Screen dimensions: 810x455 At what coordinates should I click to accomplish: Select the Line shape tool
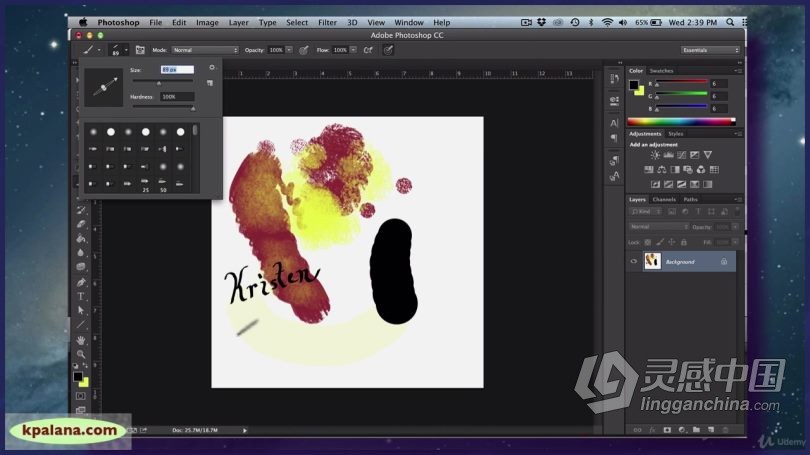click(81, 325)
